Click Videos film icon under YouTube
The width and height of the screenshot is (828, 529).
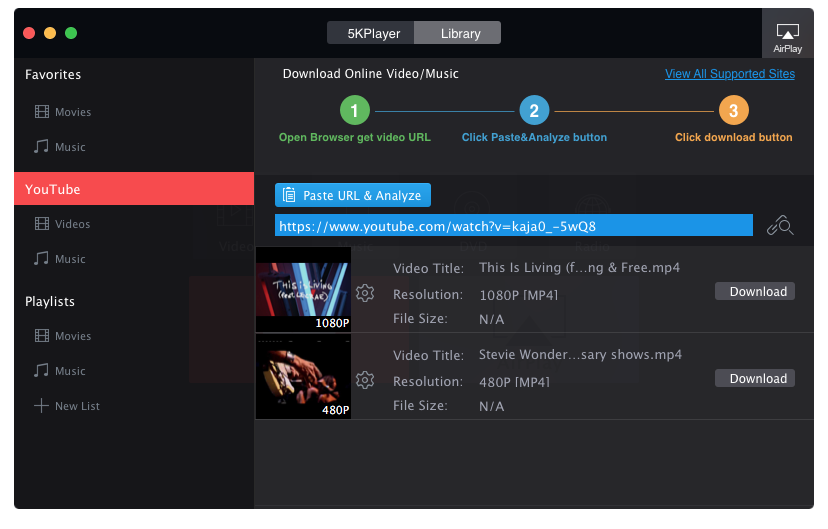pos(42,223)
